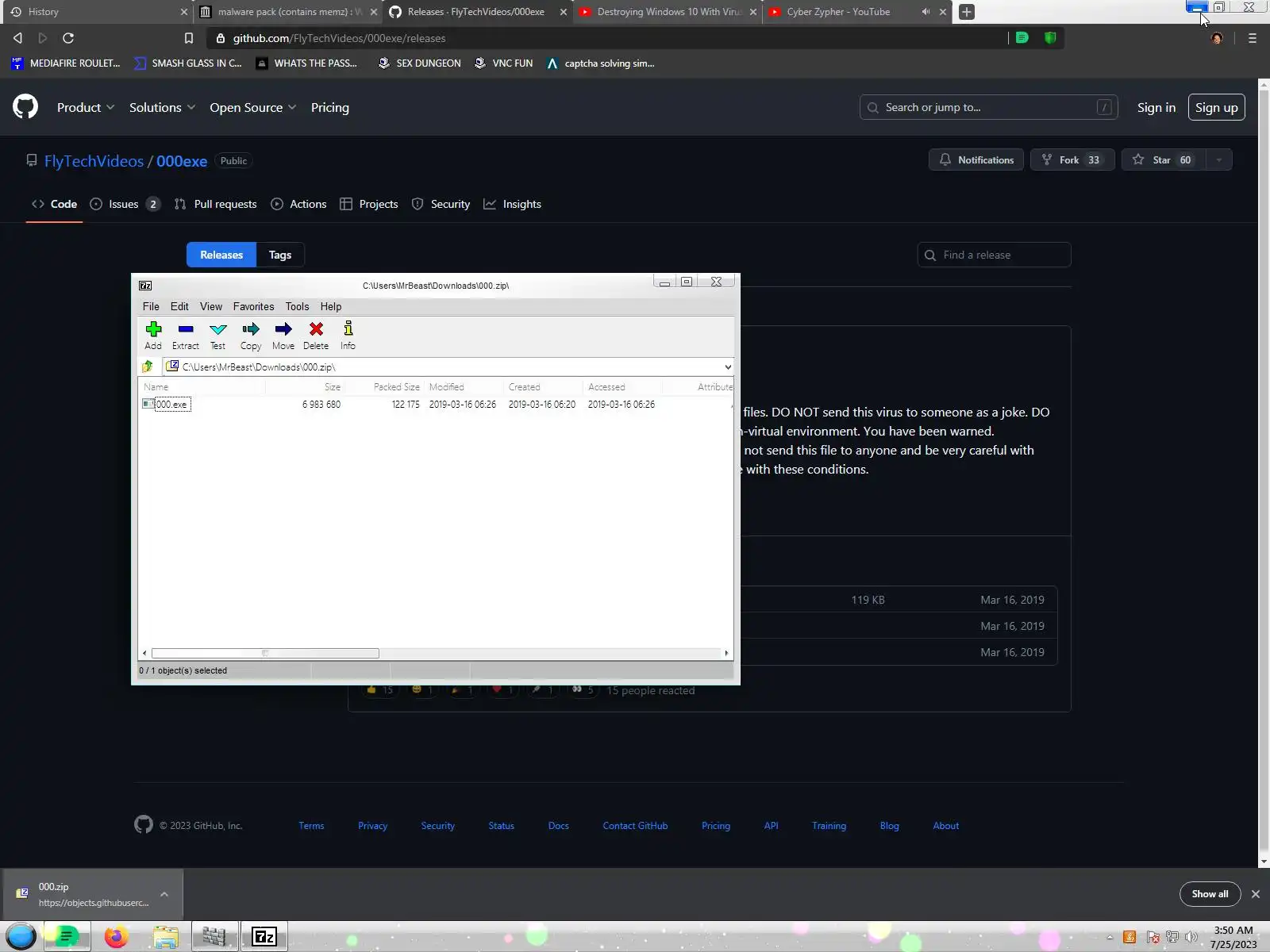
Task: Select the Releases toggle button
Action: 221,255
